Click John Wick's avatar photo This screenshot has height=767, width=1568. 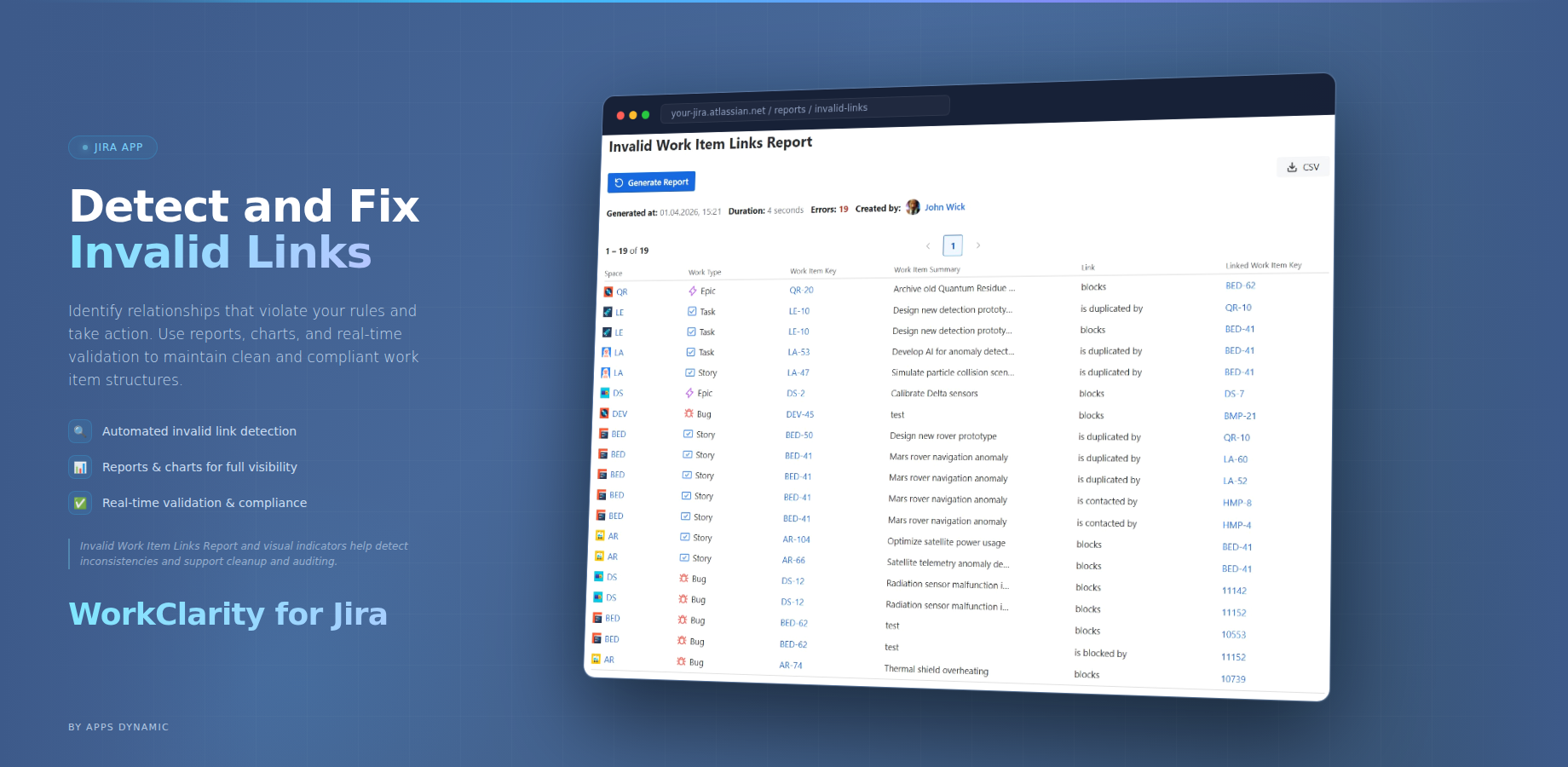(x=912, y=206)
